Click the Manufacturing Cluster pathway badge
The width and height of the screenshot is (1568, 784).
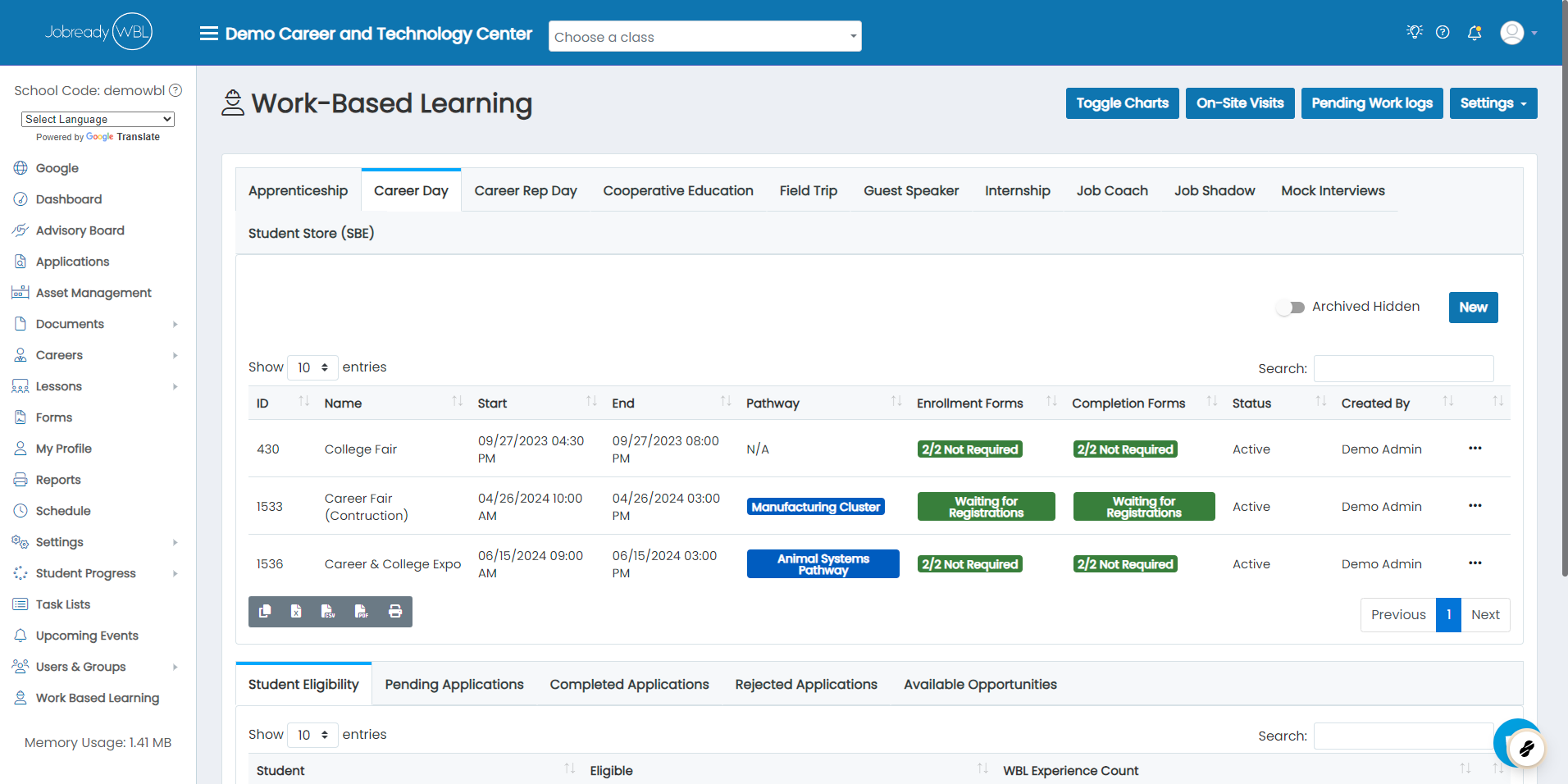816,507
